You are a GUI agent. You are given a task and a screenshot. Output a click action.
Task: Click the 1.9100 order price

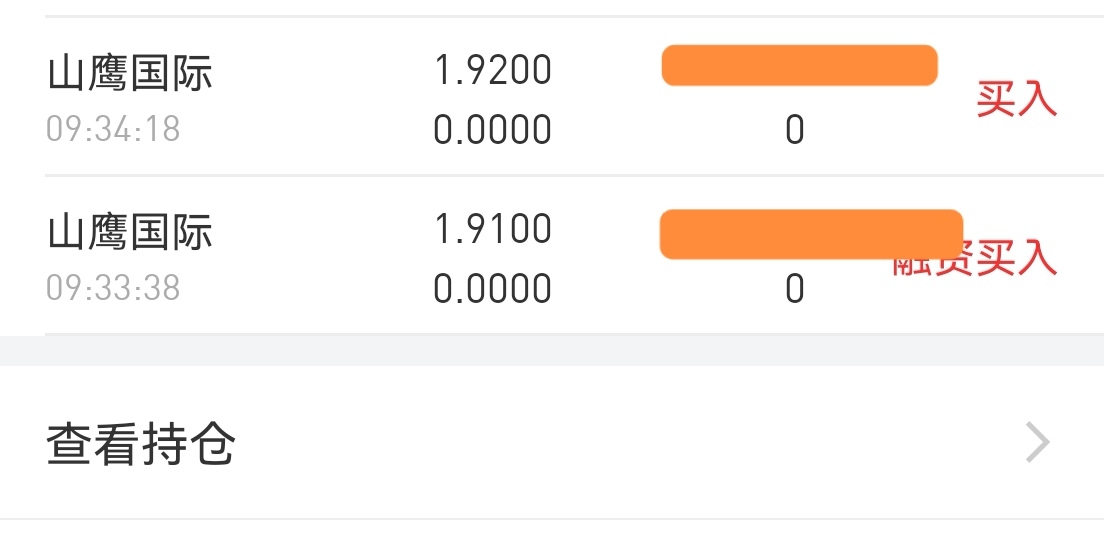point(492,229)
